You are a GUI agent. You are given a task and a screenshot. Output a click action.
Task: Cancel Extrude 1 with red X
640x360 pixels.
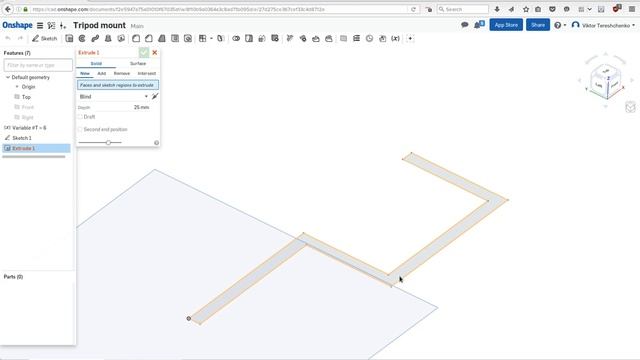(x=155, y=52)
